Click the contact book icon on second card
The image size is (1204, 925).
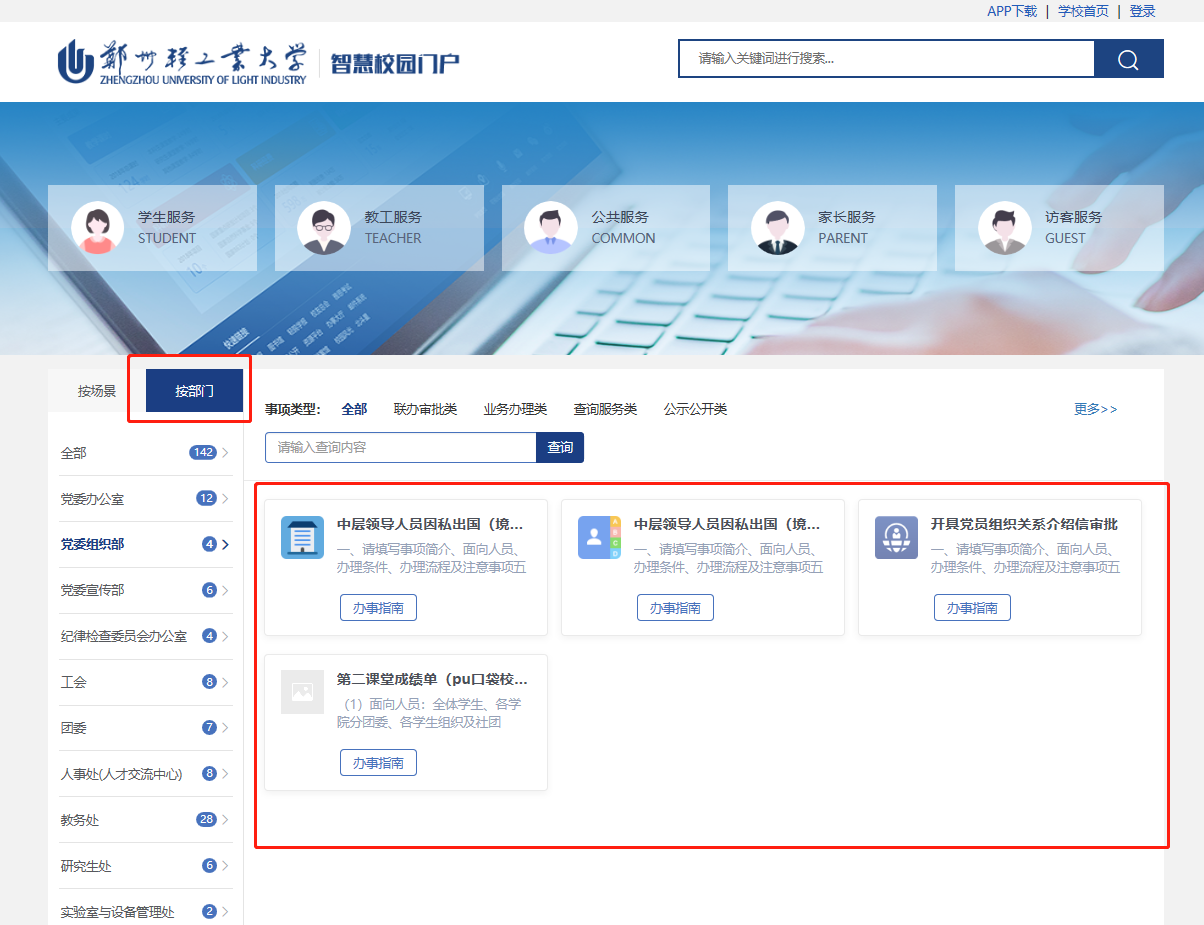click(x=599, y=538)
